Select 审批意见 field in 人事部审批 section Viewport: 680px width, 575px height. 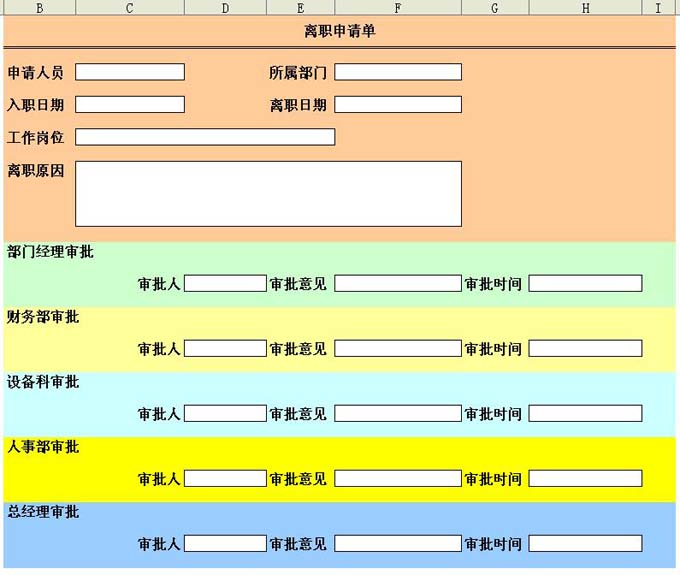[x=398, y=479]
